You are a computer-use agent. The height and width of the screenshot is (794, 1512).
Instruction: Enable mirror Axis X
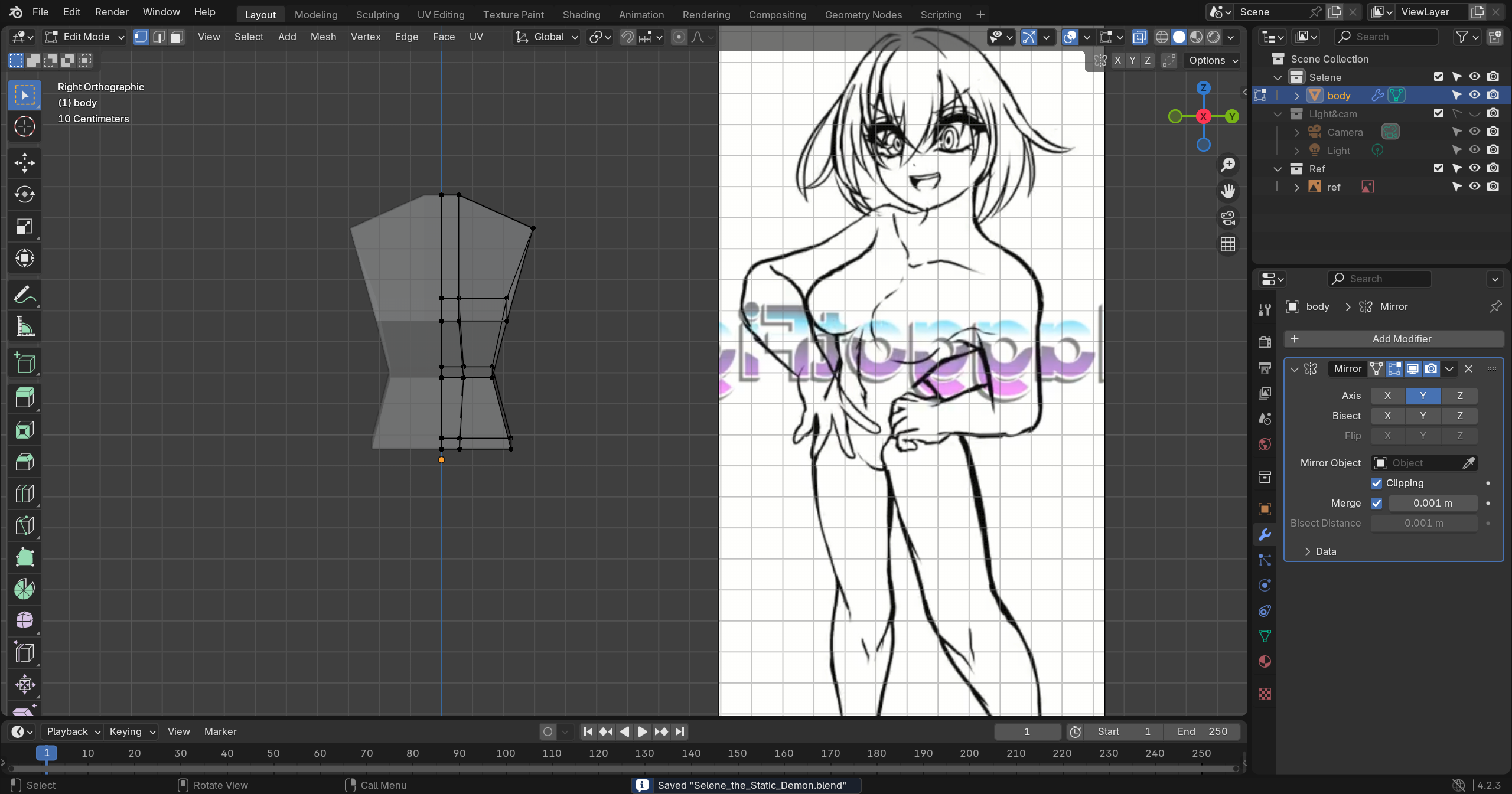click(1387, 396)
